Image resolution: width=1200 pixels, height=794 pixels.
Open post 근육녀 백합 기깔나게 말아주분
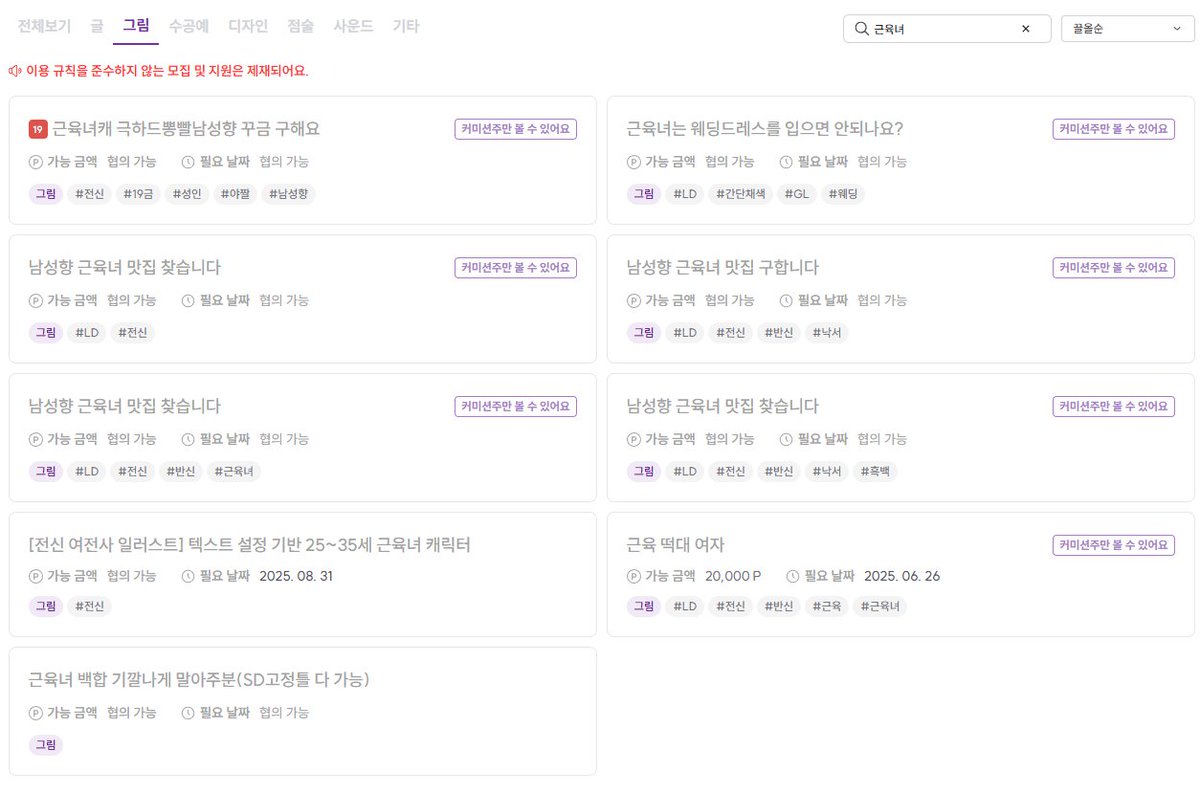(x=200, y=680)
